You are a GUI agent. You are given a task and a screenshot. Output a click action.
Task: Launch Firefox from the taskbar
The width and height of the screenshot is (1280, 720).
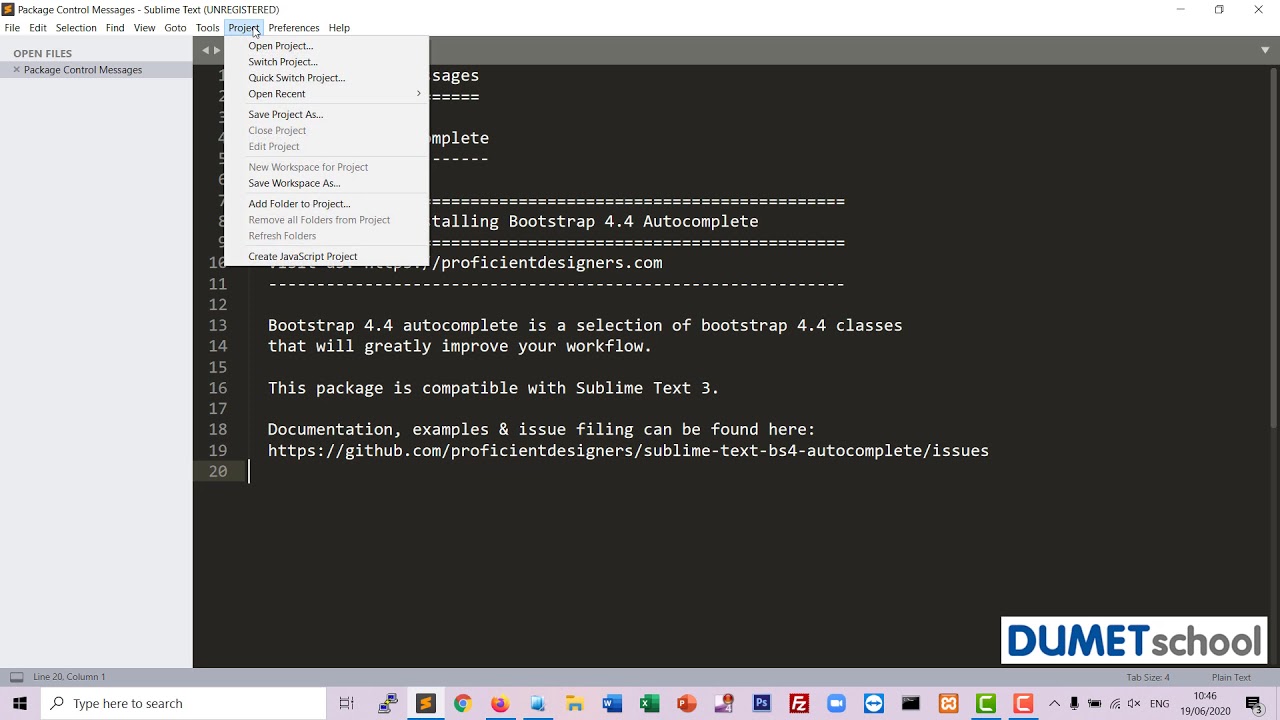tap(500, 703)
